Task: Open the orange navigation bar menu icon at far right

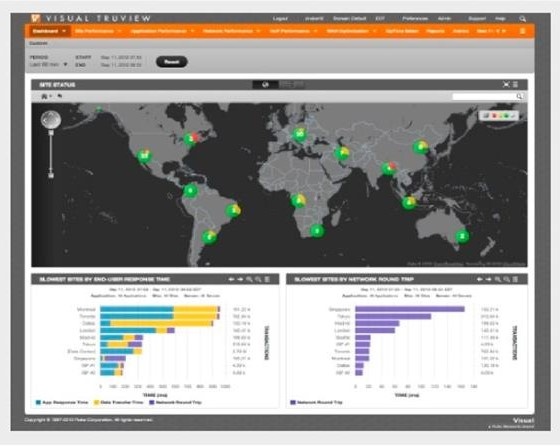Action: 522,31
